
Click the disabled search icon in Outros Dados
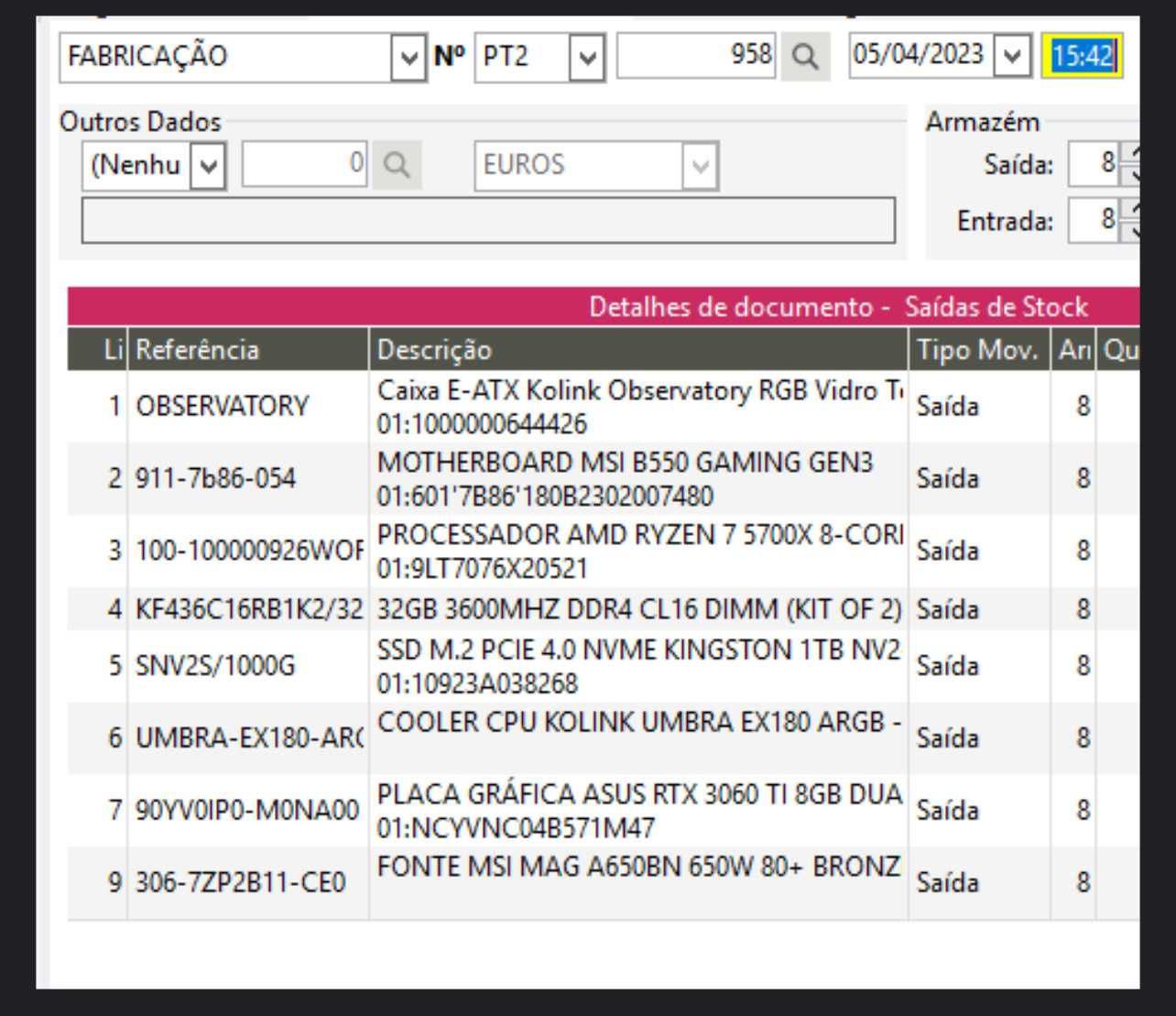[397, 165]
